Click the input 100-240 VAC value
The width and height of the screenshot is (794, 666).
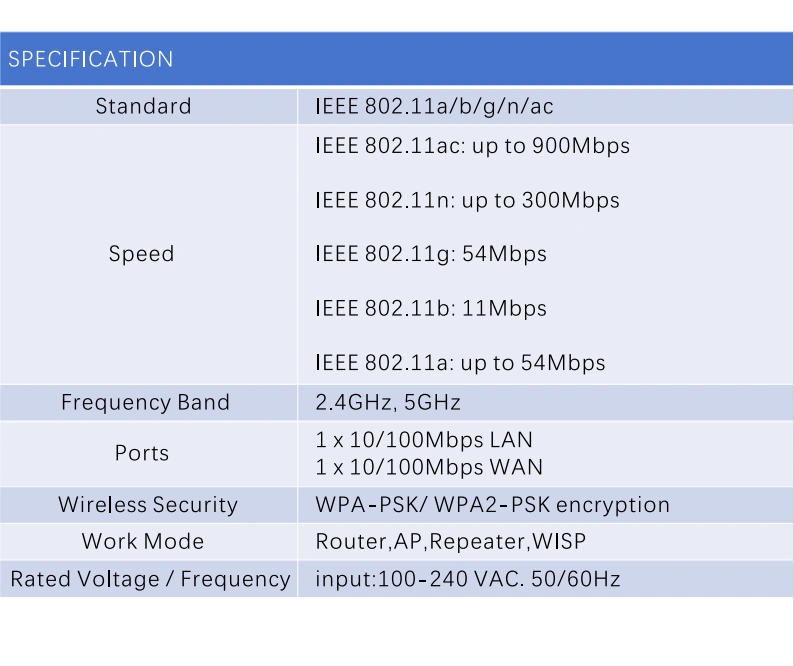point(468,579)
